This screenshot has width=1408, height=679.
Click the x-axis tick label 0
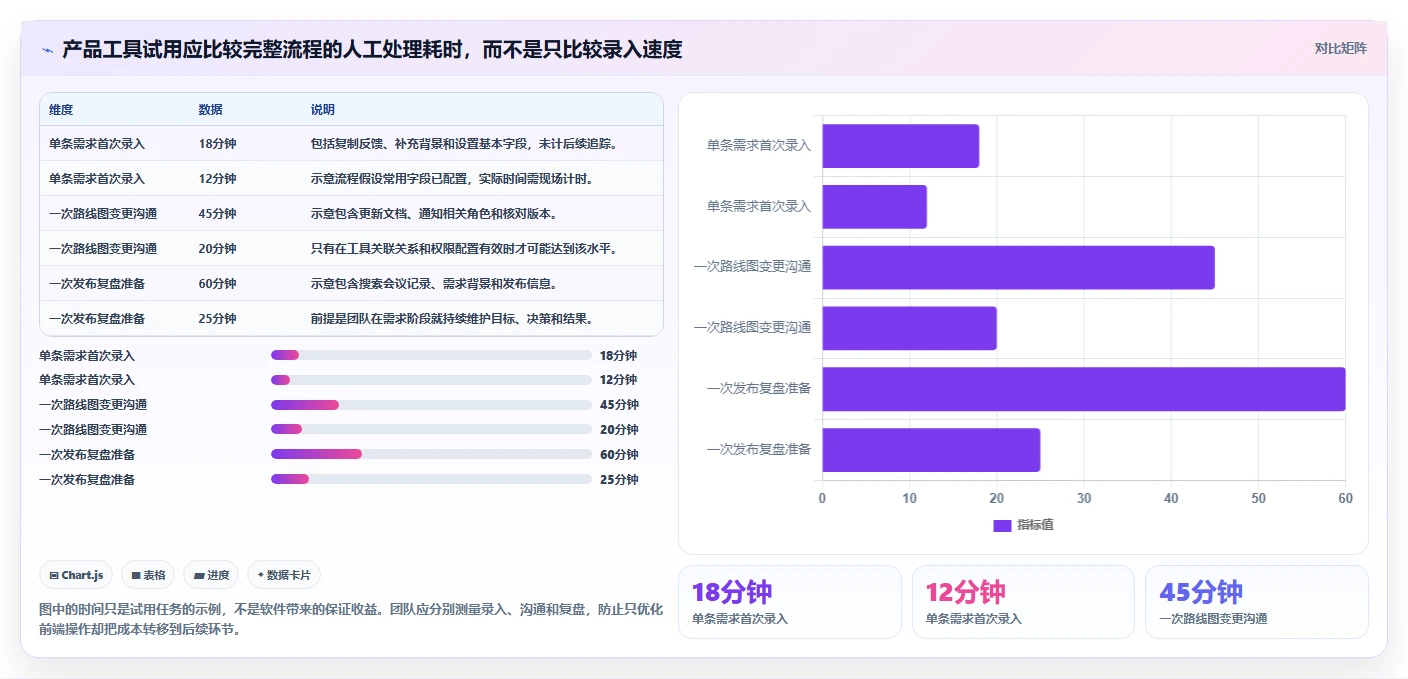(822, 498)
